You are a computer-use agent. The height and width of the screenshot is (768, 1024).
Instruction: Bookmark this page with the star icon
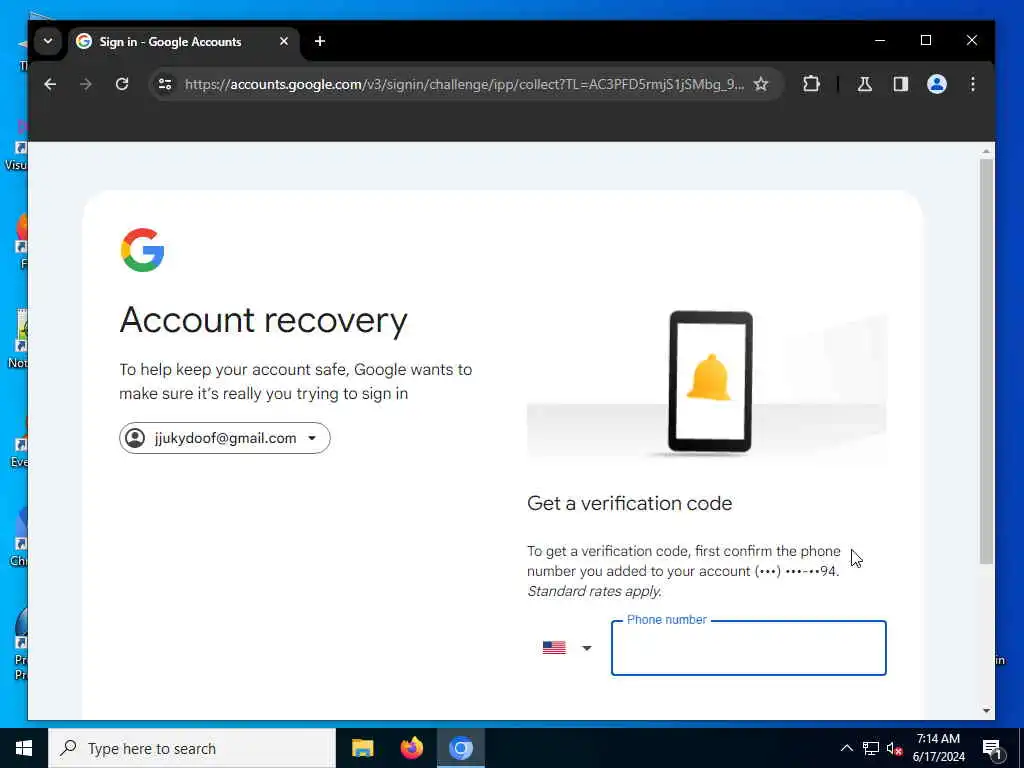[x=761, y=84]
